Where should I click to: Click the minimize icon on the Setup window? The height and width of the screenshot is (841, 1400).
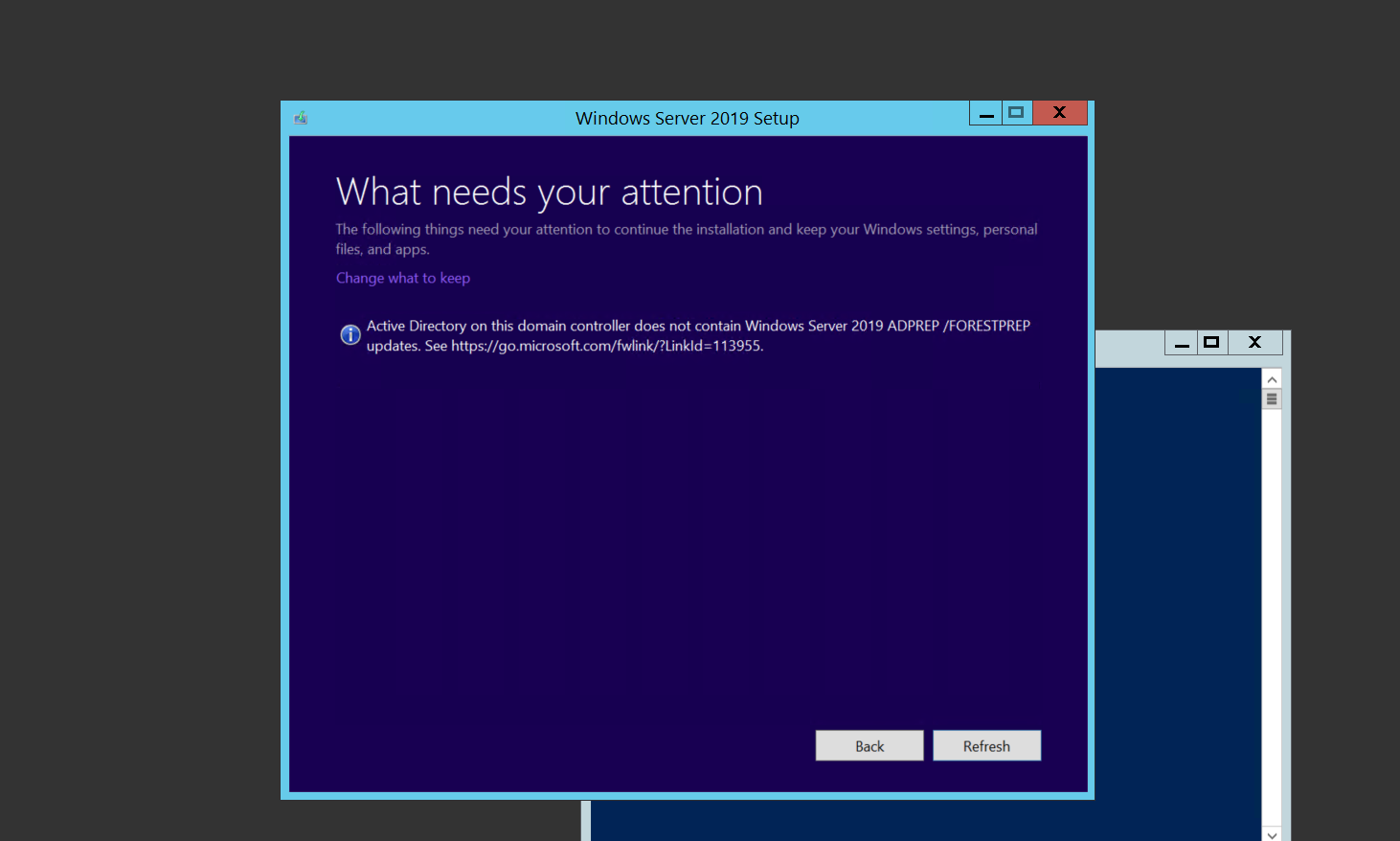click(x=985, y=112)
